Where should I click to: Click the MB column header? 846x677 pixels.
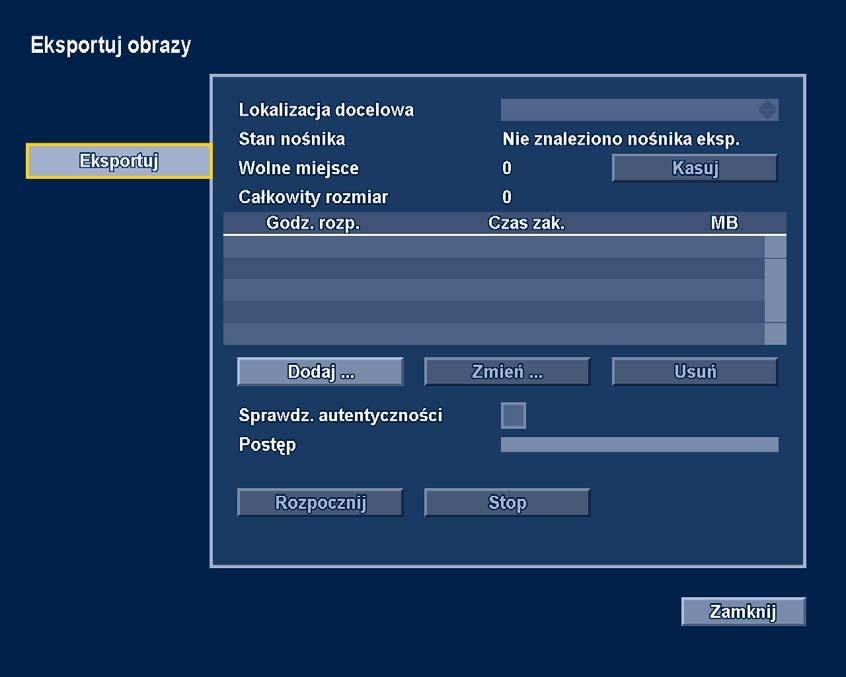pos(724,223)
